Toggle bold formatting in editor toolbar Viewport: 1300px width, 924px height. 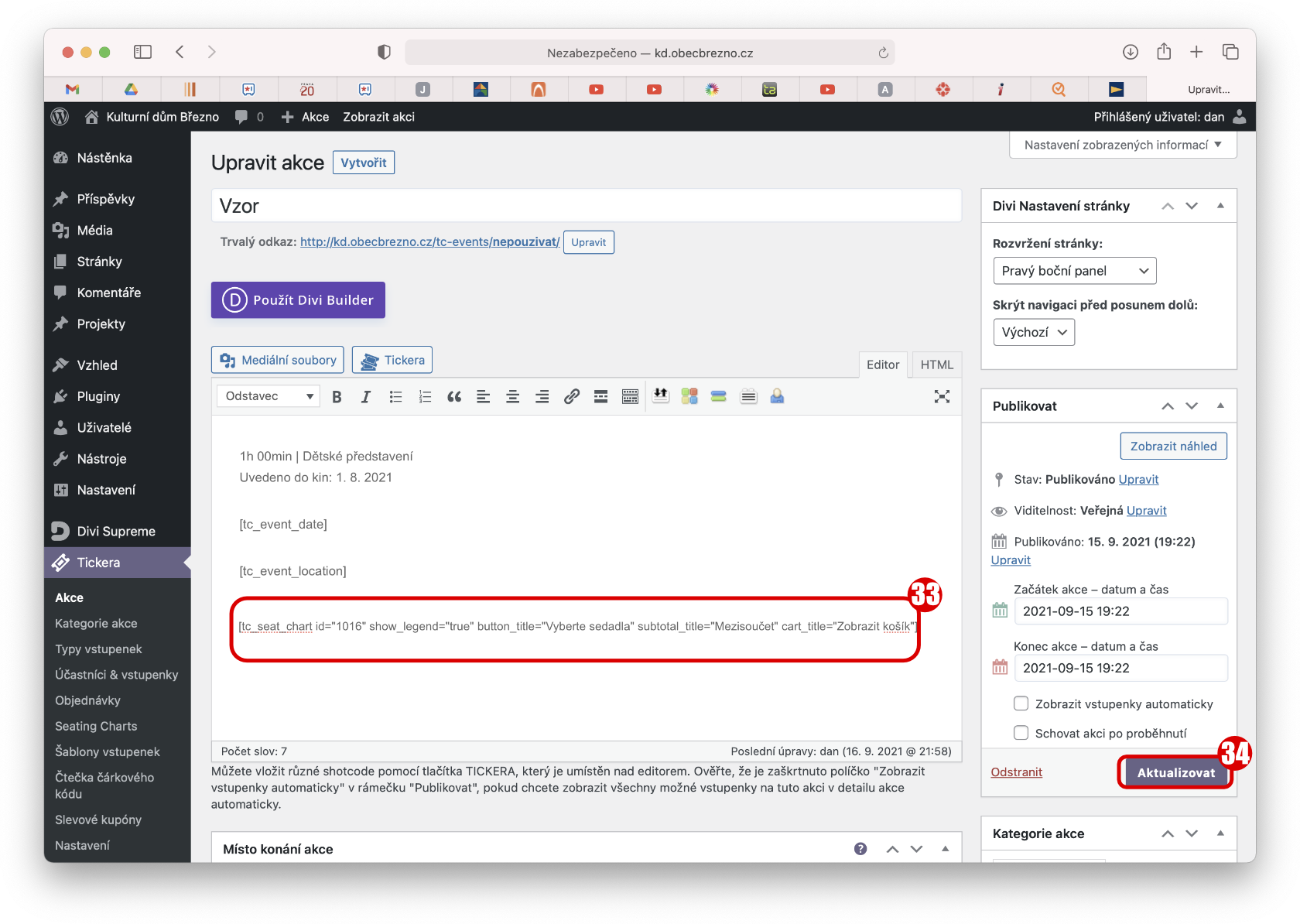point(337,397)
